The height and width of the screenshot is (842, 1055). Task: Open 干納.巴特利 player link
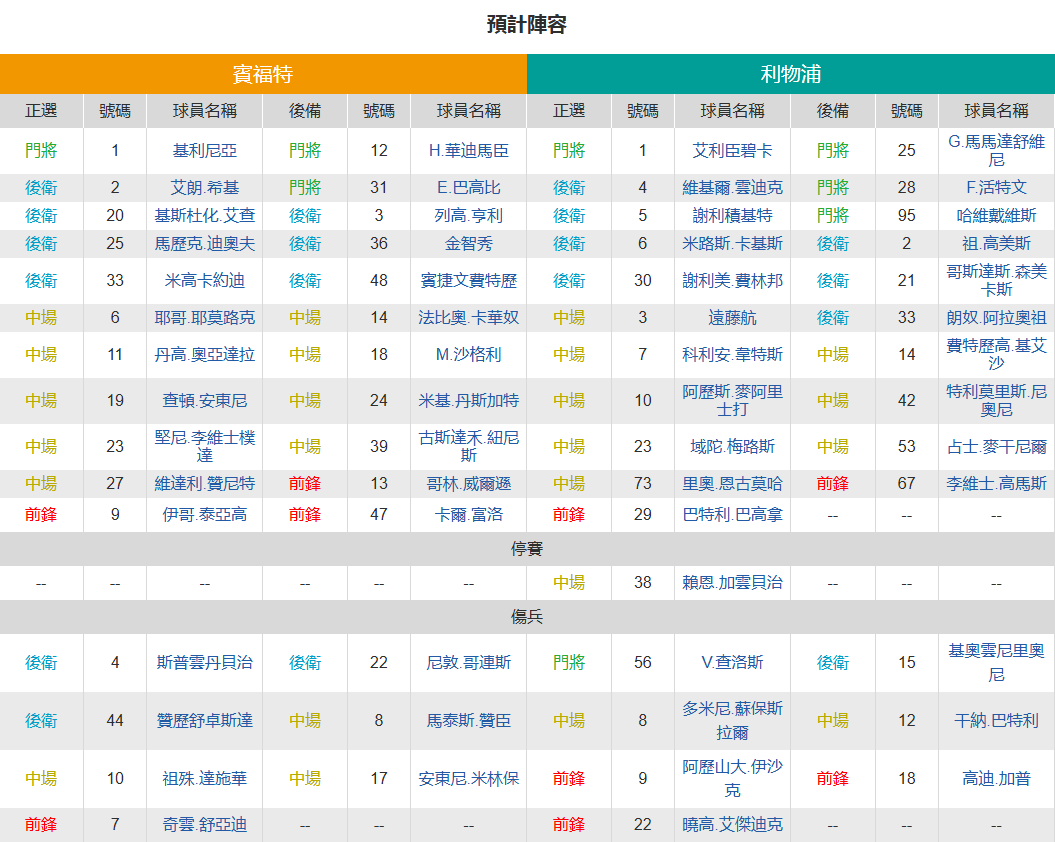(996, 721)
